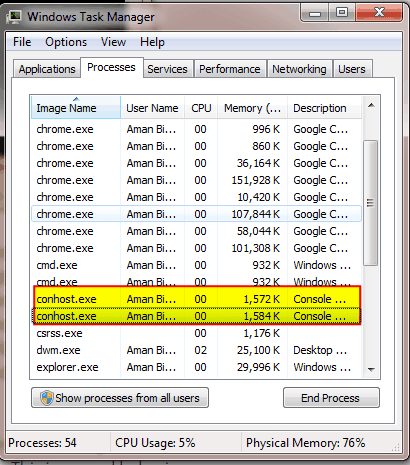Open the Performance tab
The height and width of the screenshot is (465, 410).
pos(230,69)
